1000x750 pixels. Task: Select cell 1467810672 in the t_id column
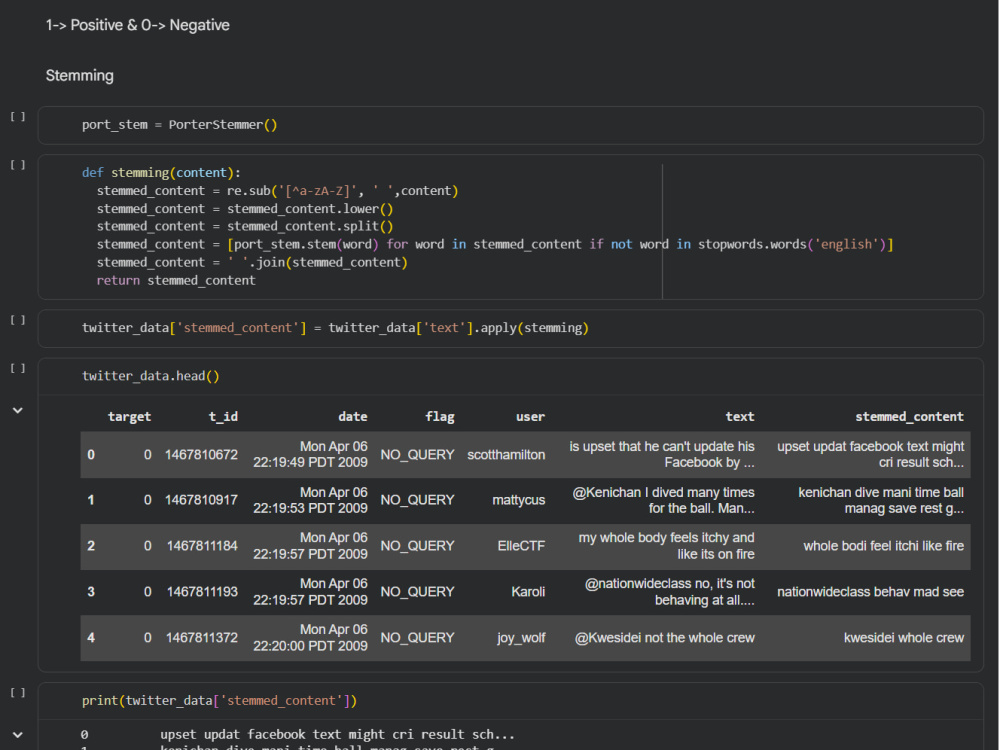click(202, 455)
